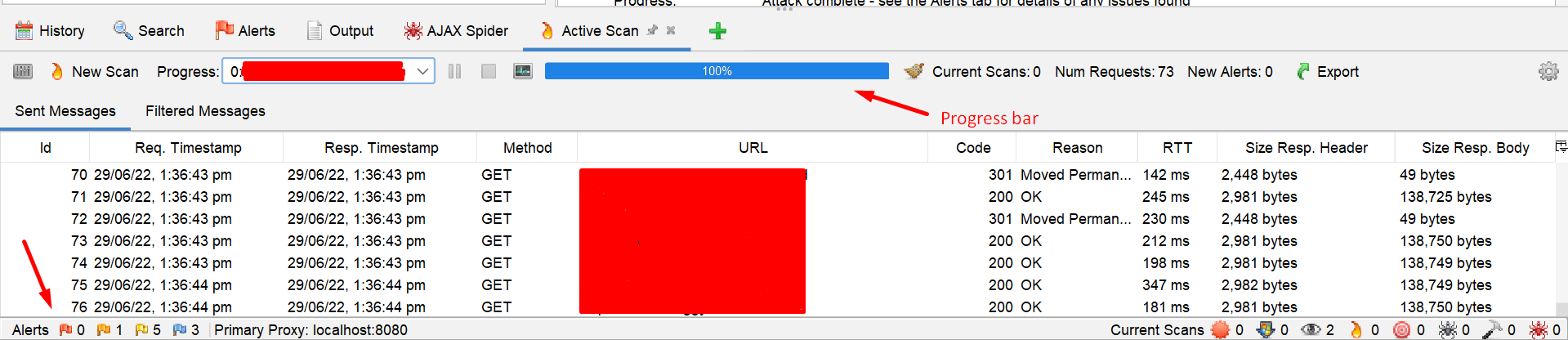1568x340 pixels.
Task: Click the green plus to add a tab
Action: [717, 31]
